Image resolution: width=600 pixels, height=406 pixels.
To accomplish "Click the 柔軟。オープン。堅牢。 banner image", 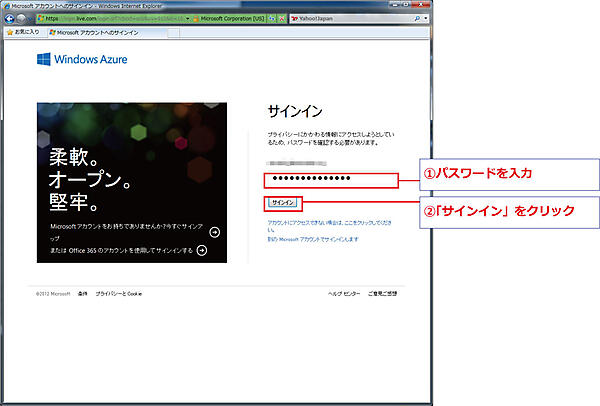I will [132, 183].
